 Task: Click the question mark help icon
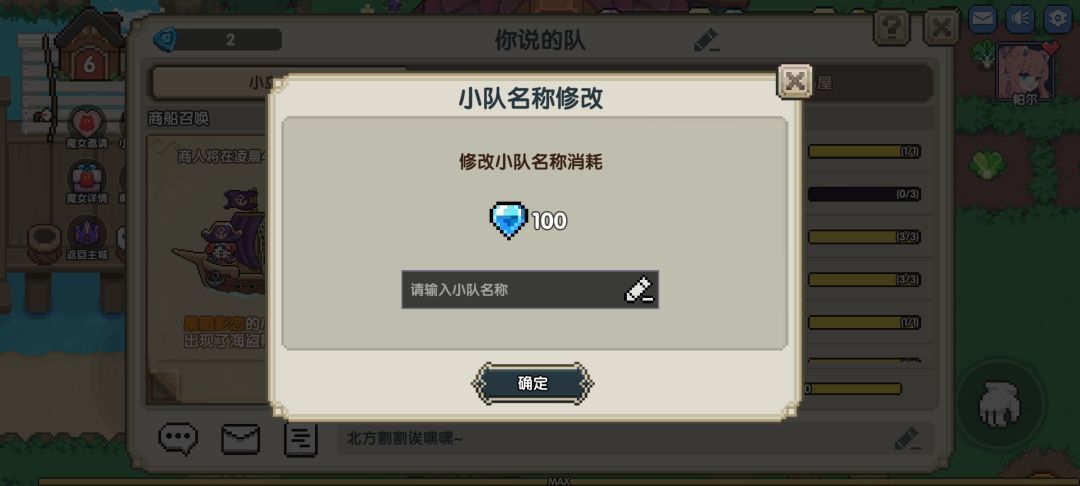(x=892, y=28)
